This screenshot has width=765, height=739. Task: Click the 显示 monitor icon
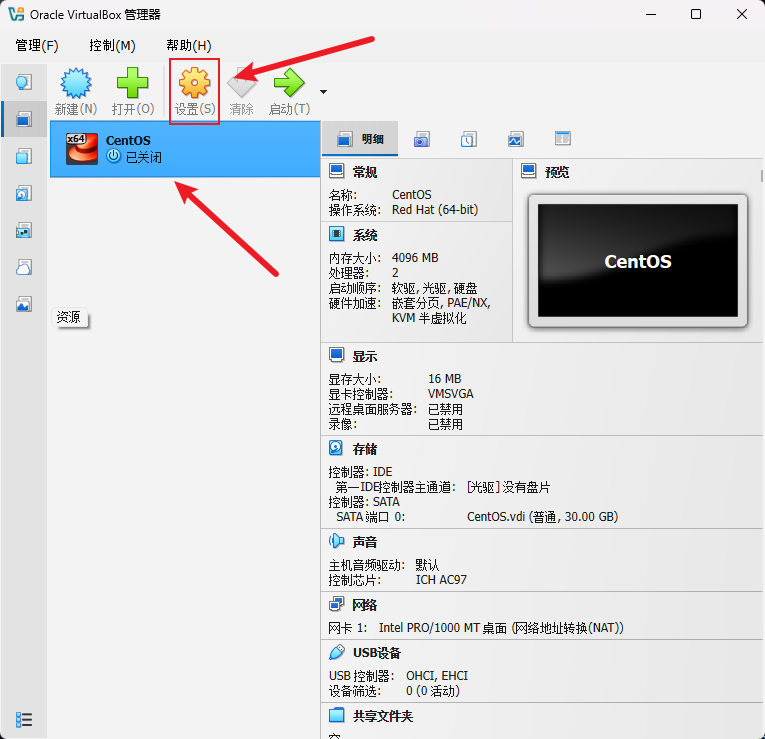(337, 356)
